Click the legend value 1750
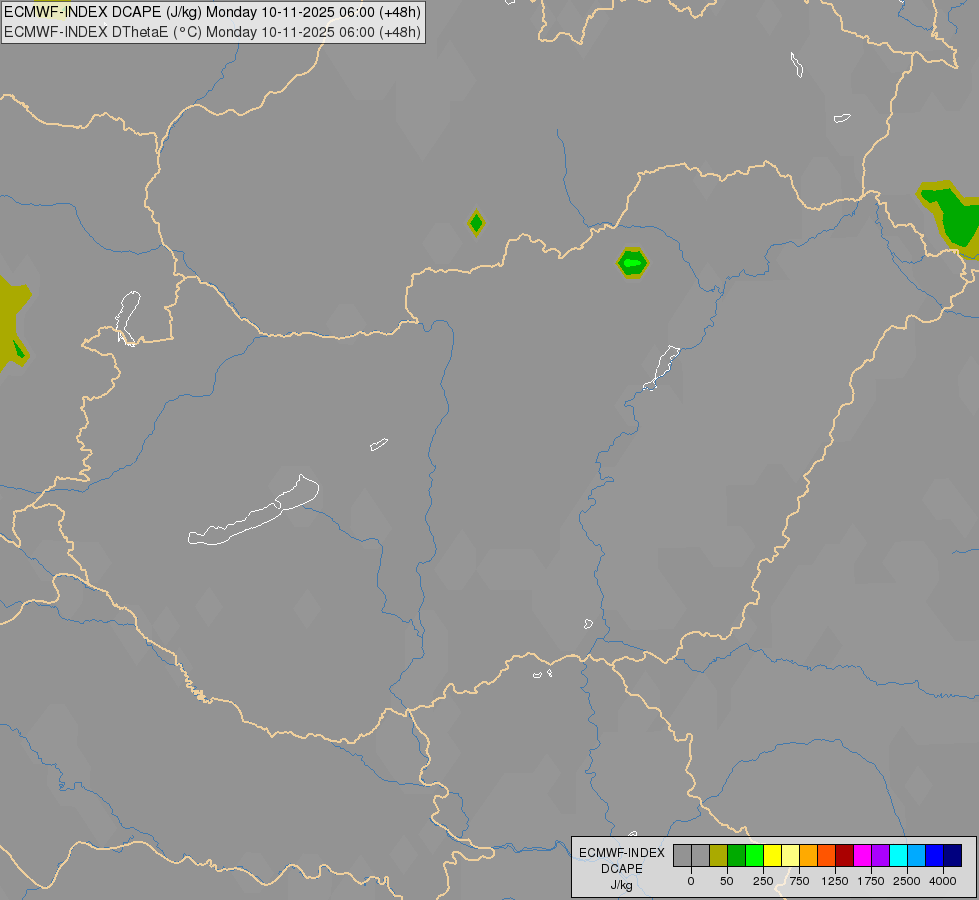Image resolution: width=979 pixels, height=900 pixels. point(871,881)
